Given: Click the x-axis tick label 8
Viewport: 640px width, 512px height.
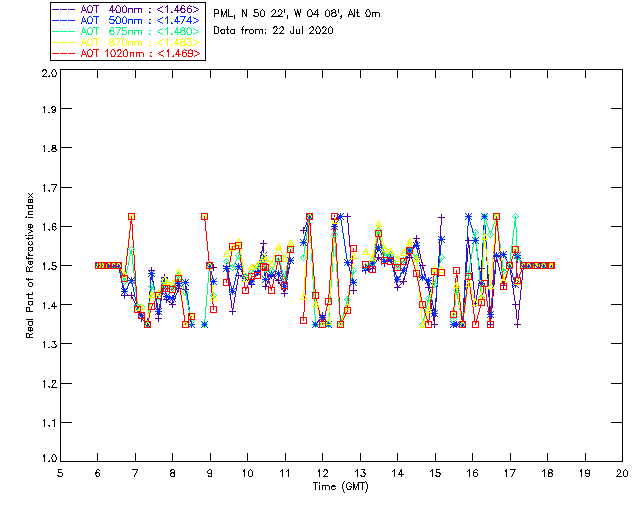Looking at the screenshot, I should 173,473.
